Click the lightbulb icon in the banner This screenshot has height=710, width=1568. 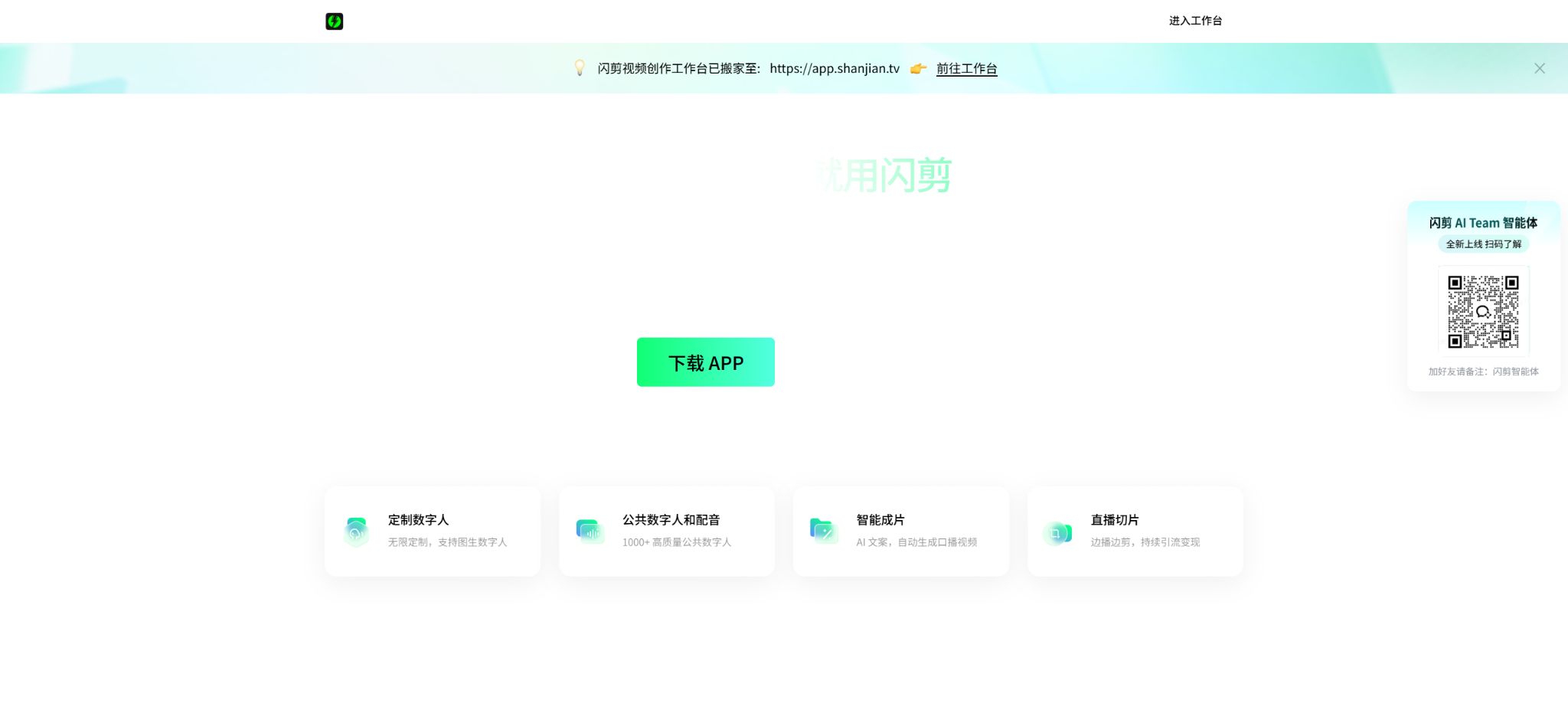[x=580, y=68]
